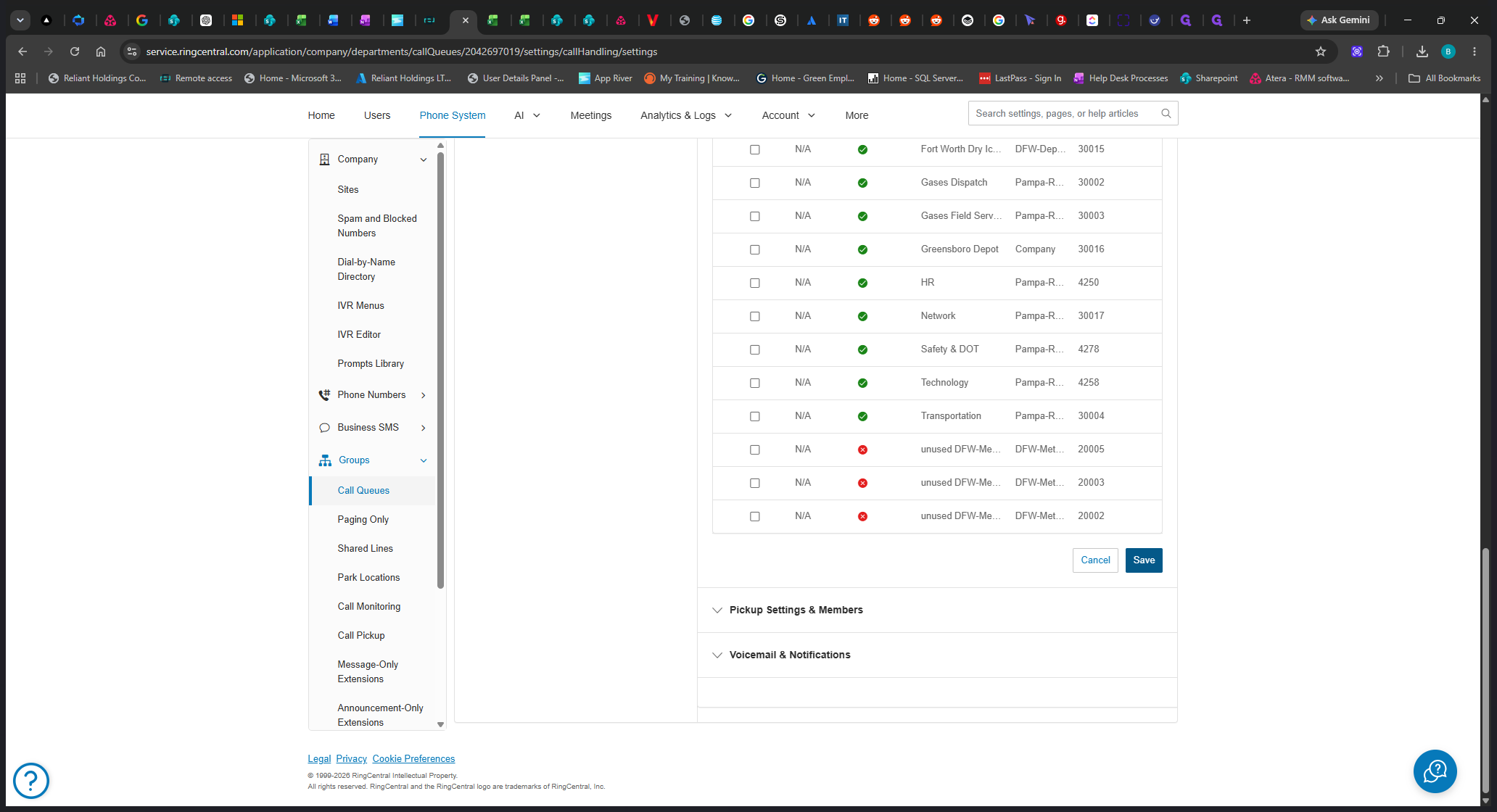Viewport: 1497px width, 812px height.
Task: Open IVR Menus in sidebar
Action: pyautogui.click(x=361, y=306)
